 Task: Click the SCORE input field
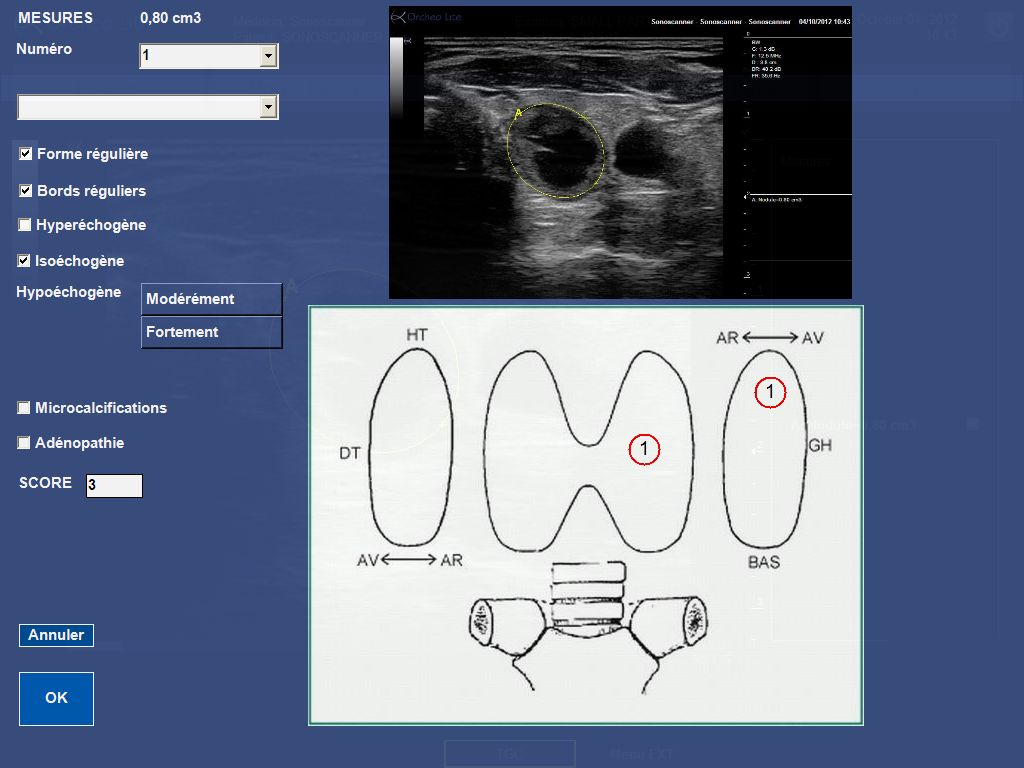(x=114, y=485)
